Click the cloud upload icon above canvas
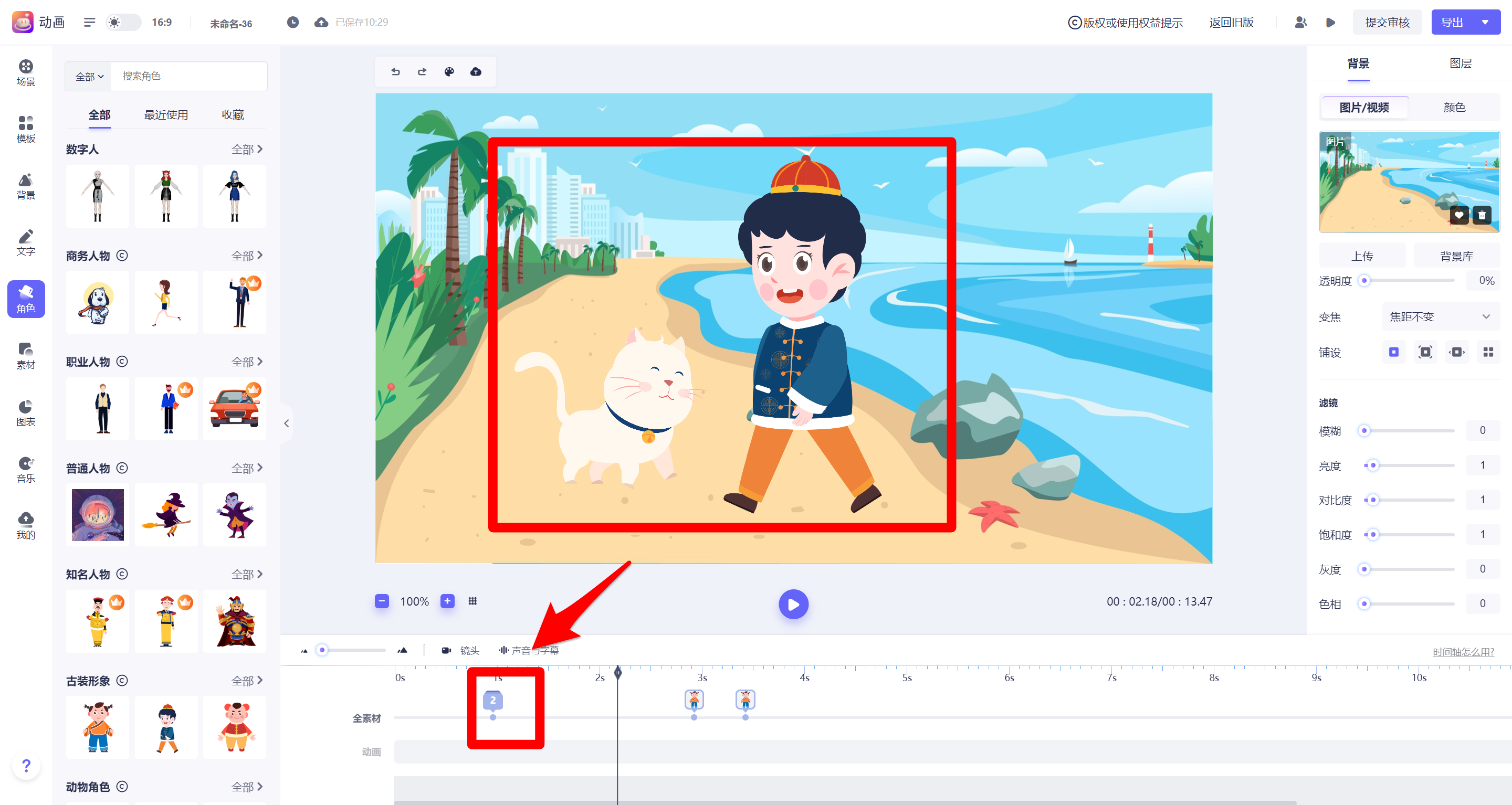The height and width of the screenshot is (805, 1512). (476, 71)
